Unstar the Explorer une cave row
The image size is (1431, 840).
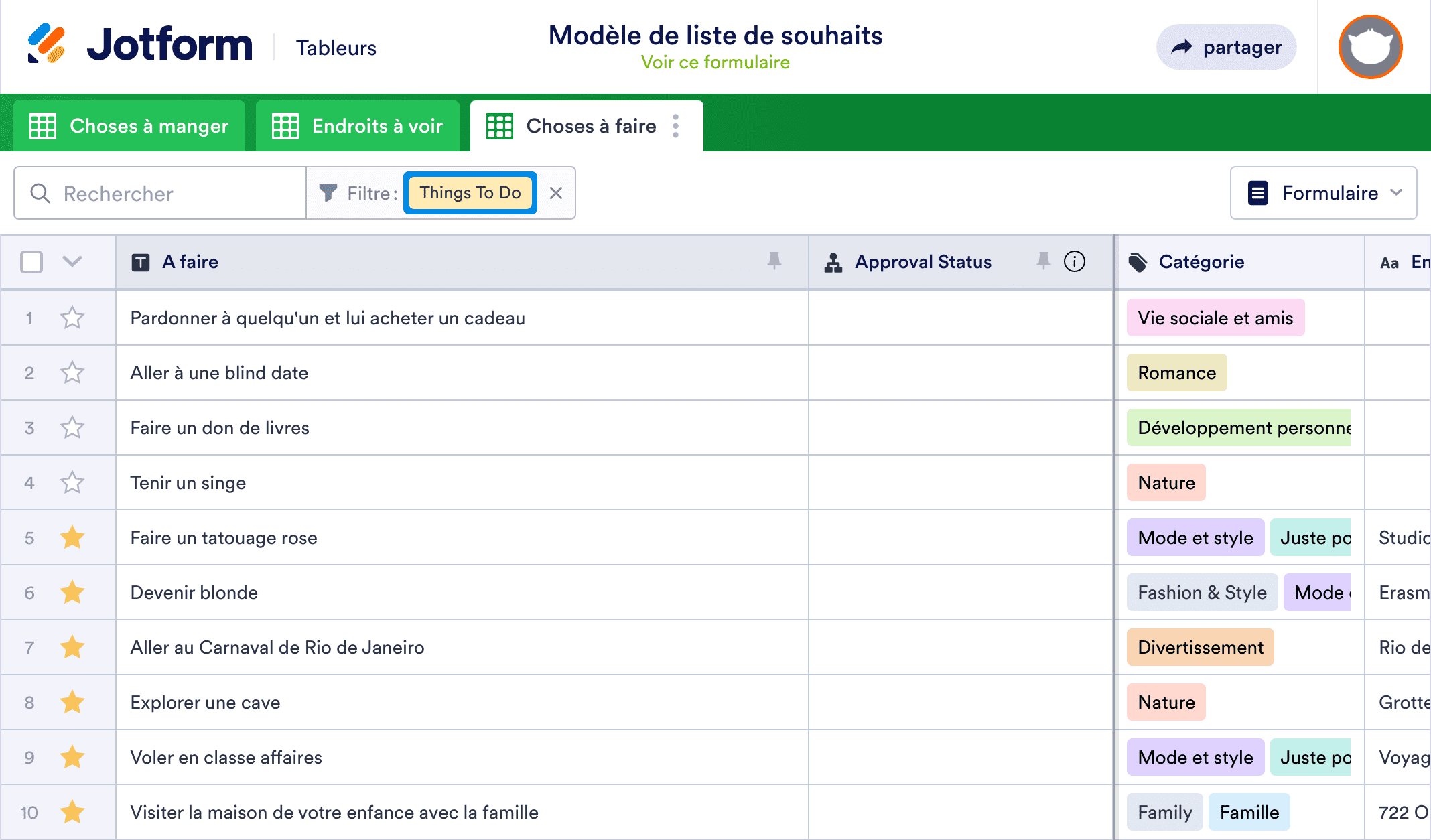coord(72,702)
